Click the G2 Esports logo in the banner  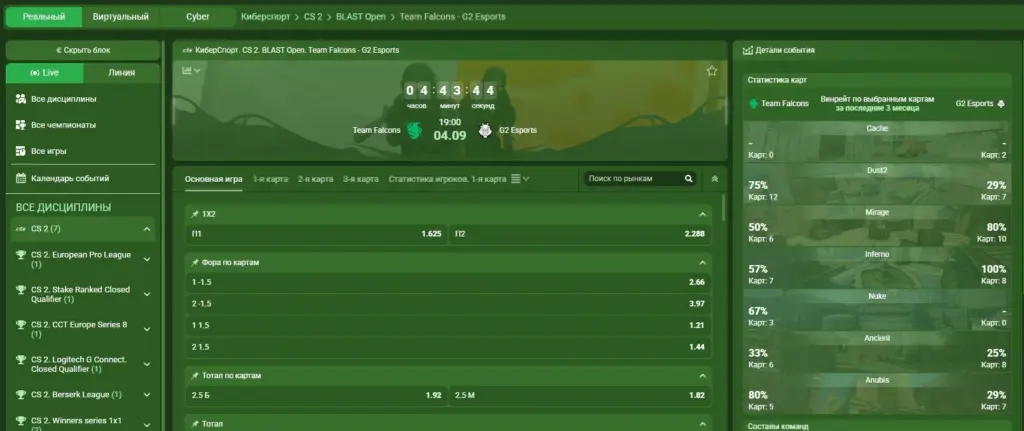coord(485,131)
